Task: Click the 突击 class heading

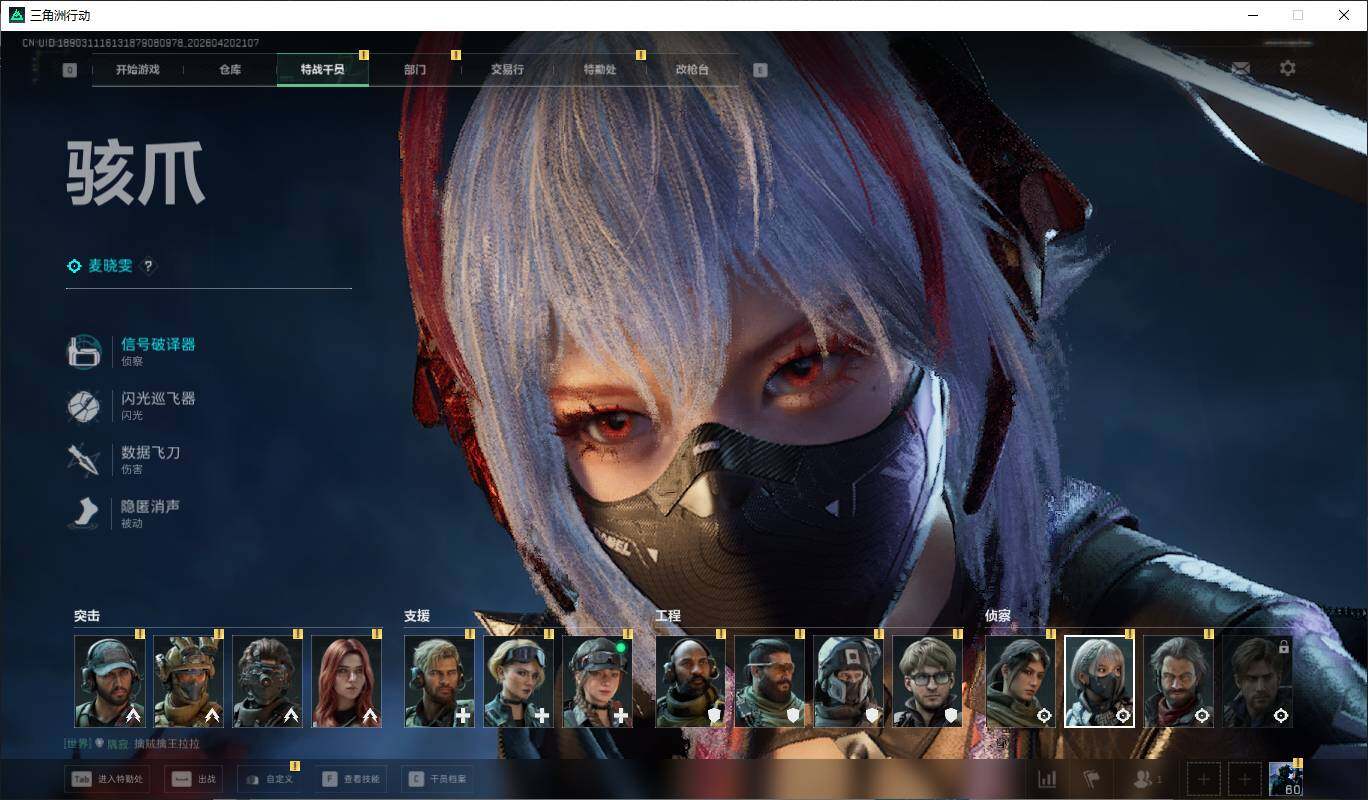Action: [87, 616]
